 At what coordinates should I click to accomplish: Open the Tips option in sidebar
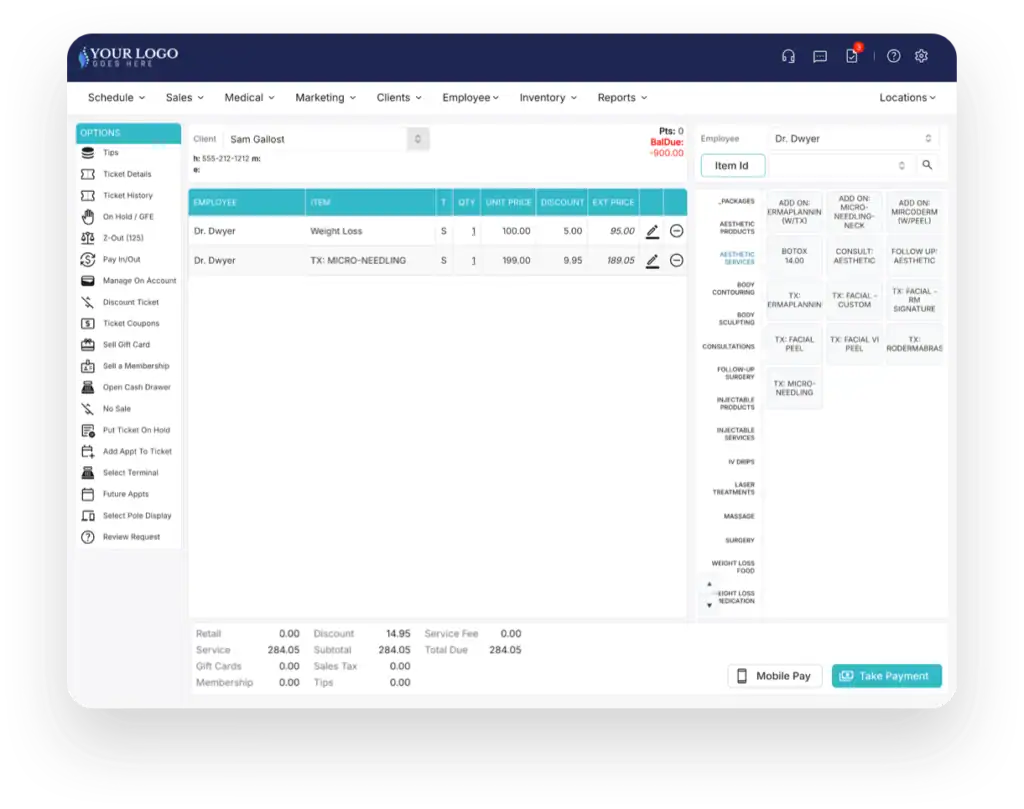pos(111,153)
